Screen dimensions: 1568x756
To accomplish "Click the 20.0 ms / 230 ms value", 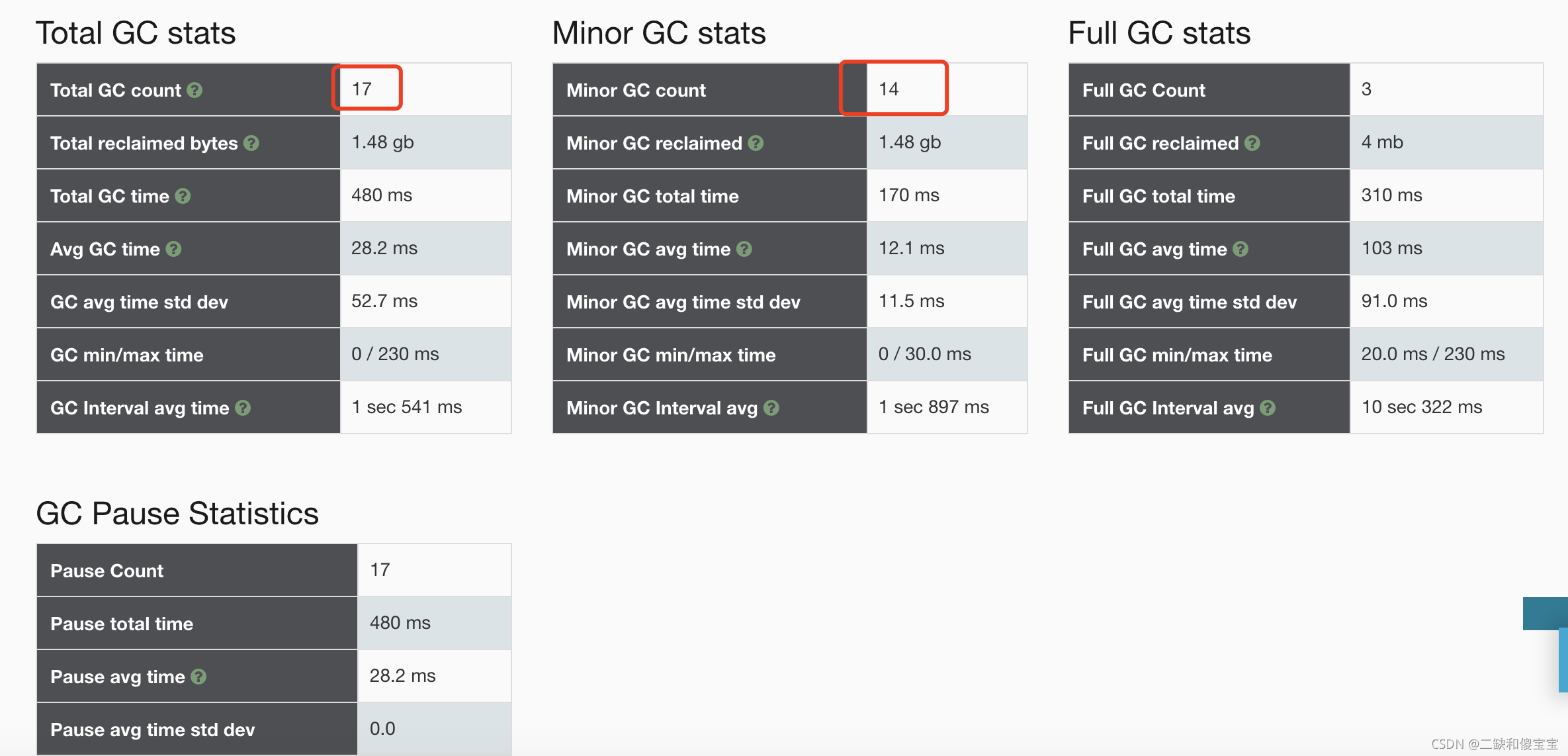I will coord(1433,354).
